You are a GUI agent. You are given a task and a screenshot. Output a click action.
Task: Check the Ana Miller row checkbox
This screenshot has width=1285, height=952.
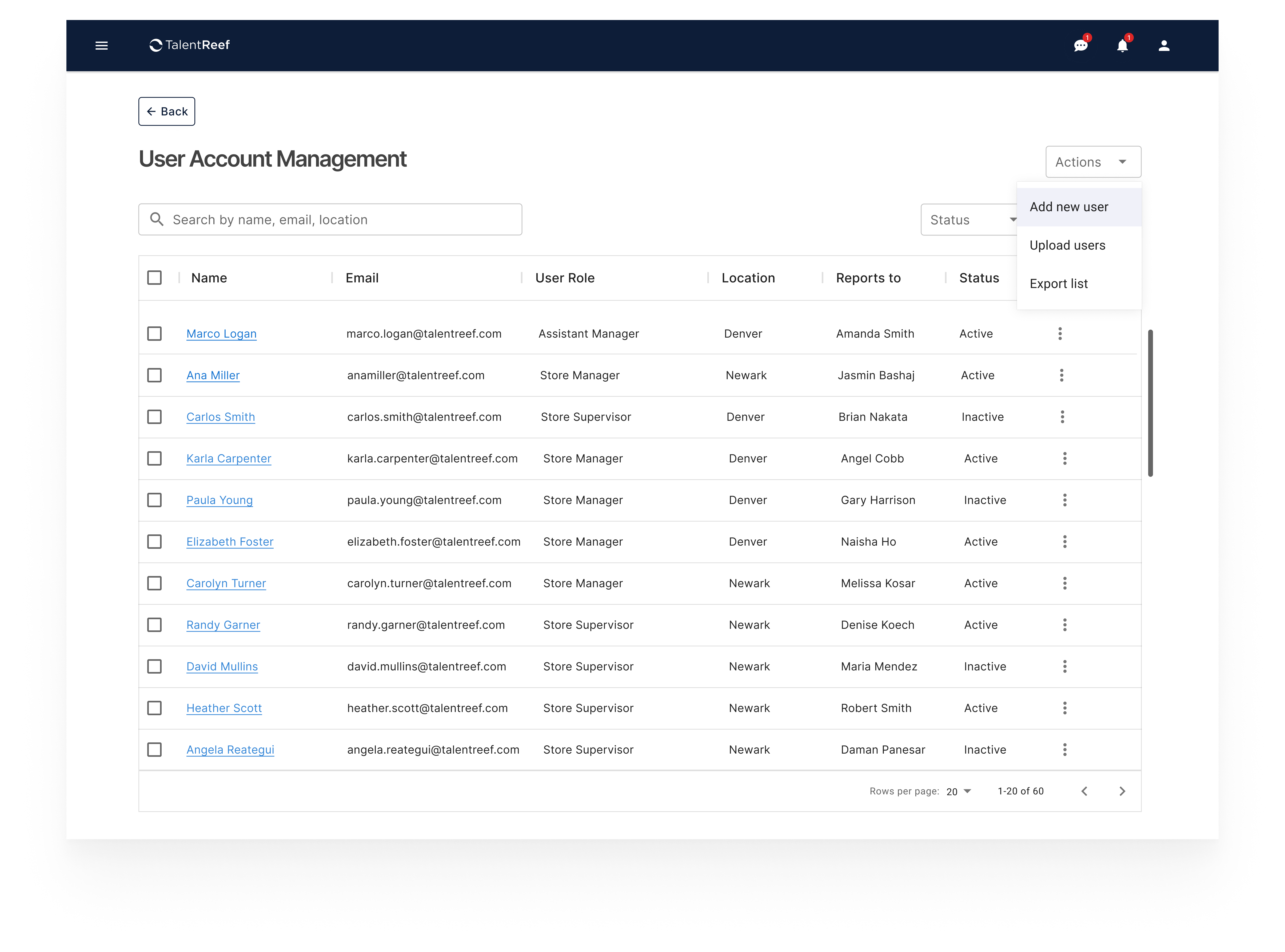(x=154, y=375)
